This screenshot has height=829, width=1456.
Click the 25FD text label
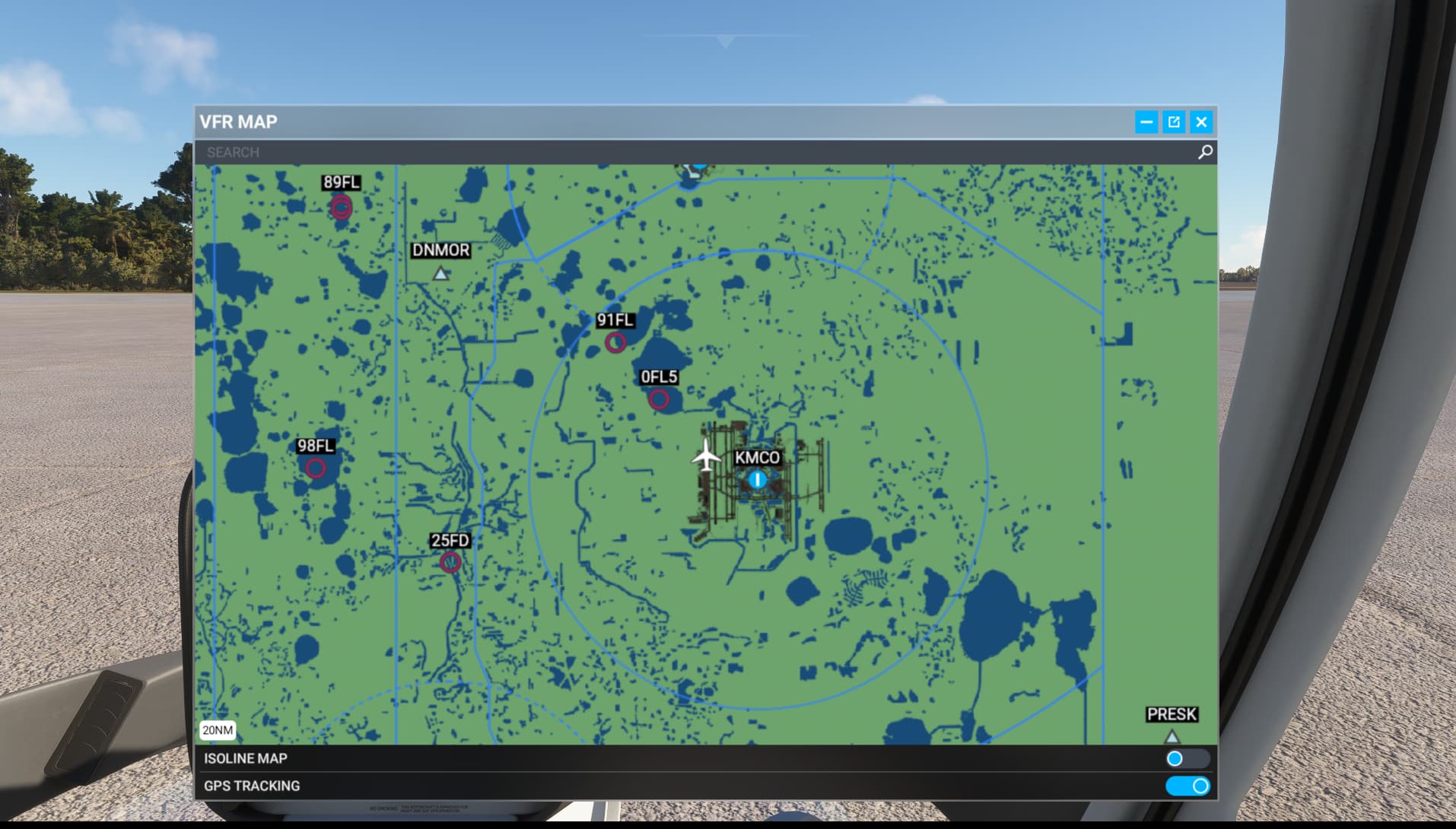[x=450, y=541]
